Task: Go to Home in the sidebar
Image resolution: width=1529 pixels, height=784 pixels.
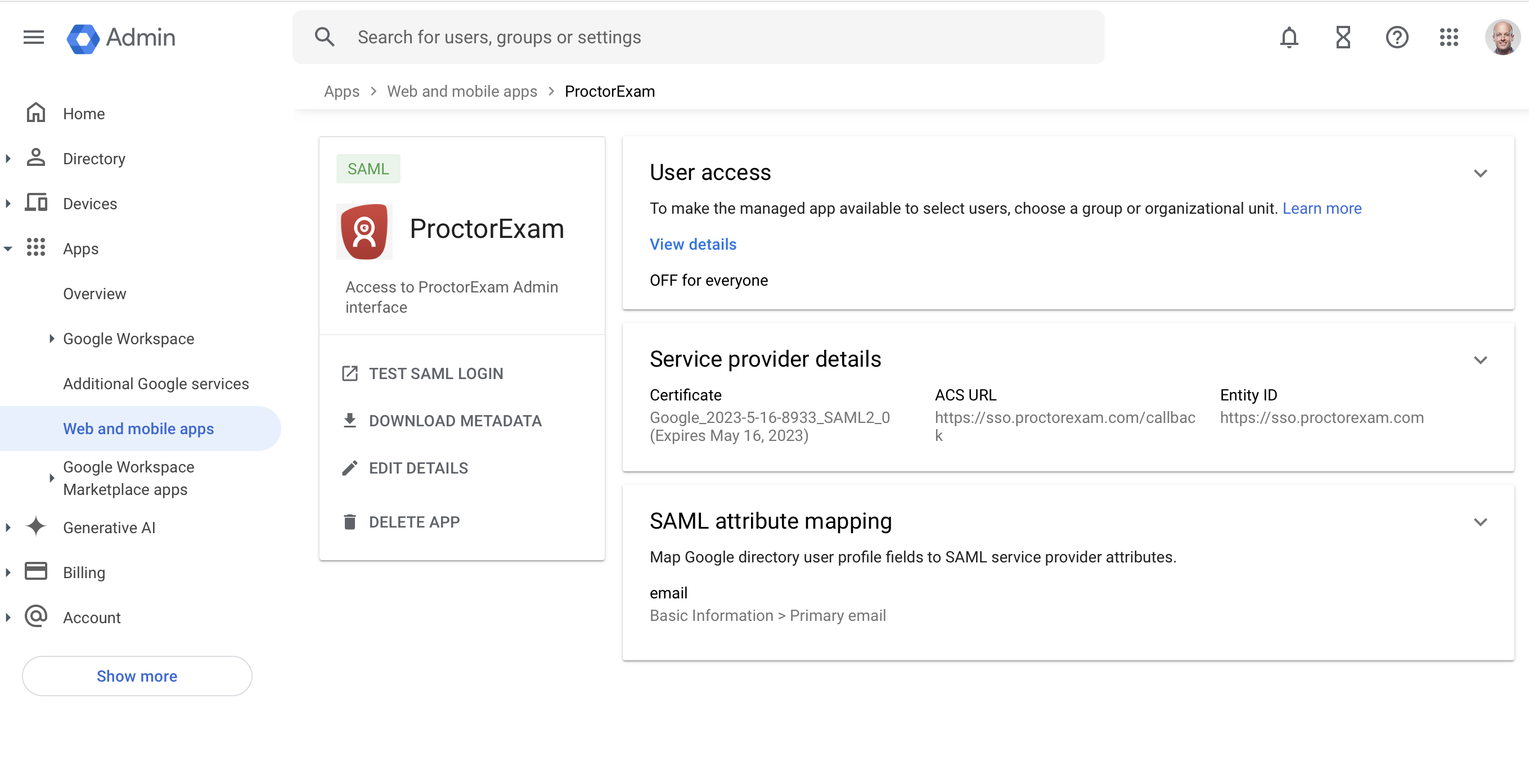Action: (x=84, y=114)
